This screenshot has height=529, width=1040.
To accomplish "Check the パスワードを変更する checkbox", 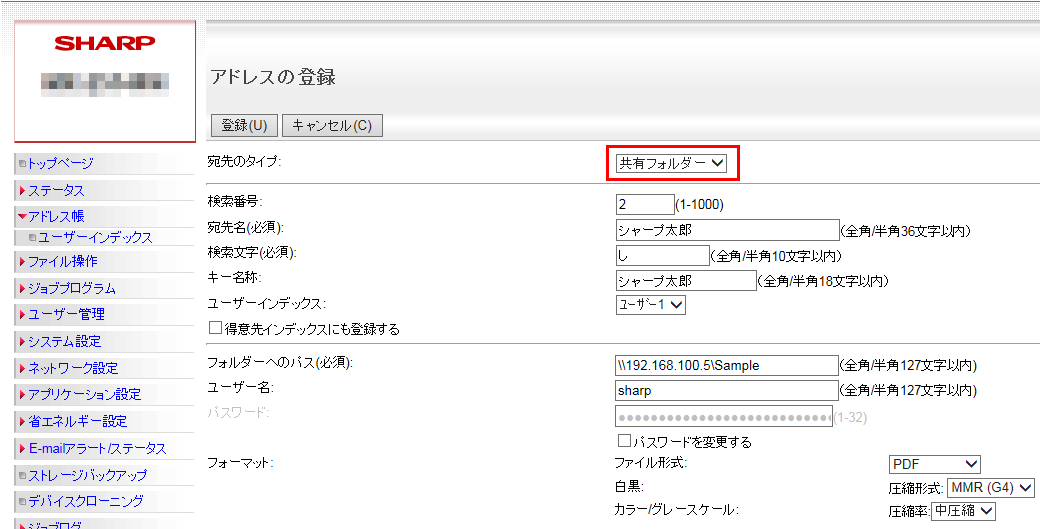I will (624, 441).
